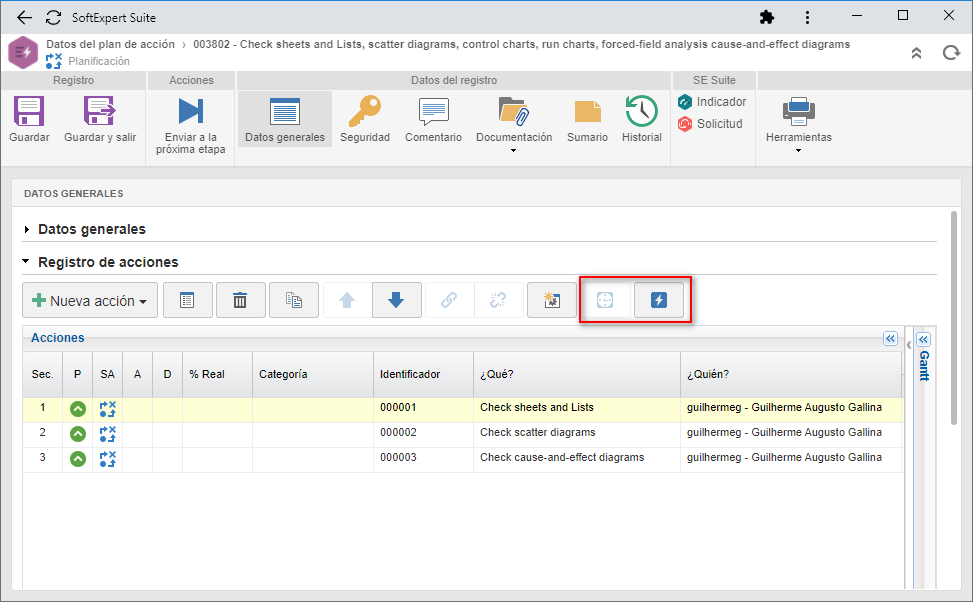
Task: Click Guardar y salir icon
Action: tap(99, 112)
